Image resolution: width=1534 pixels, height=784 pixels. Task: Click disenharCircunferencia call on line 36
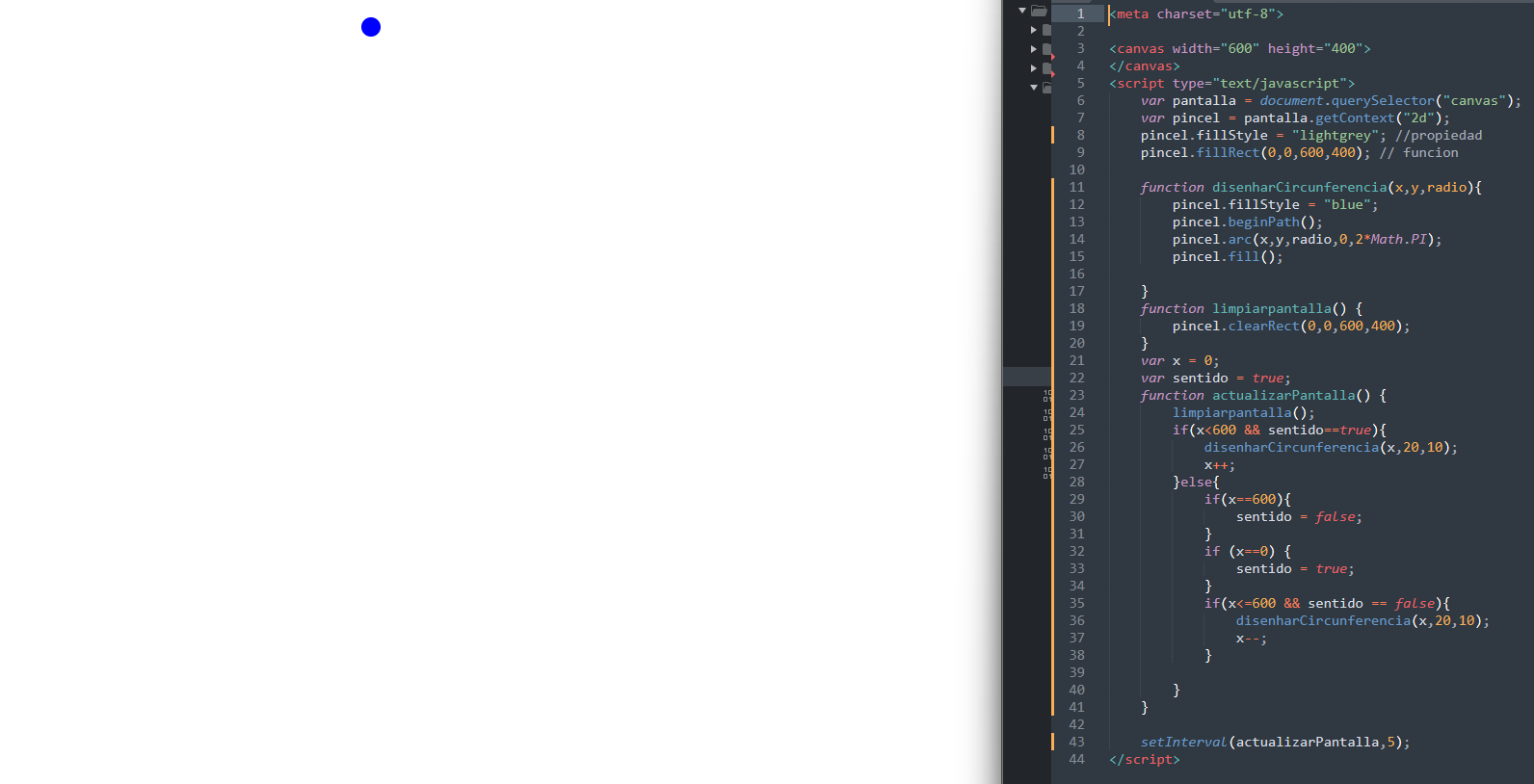[1362, 621]
